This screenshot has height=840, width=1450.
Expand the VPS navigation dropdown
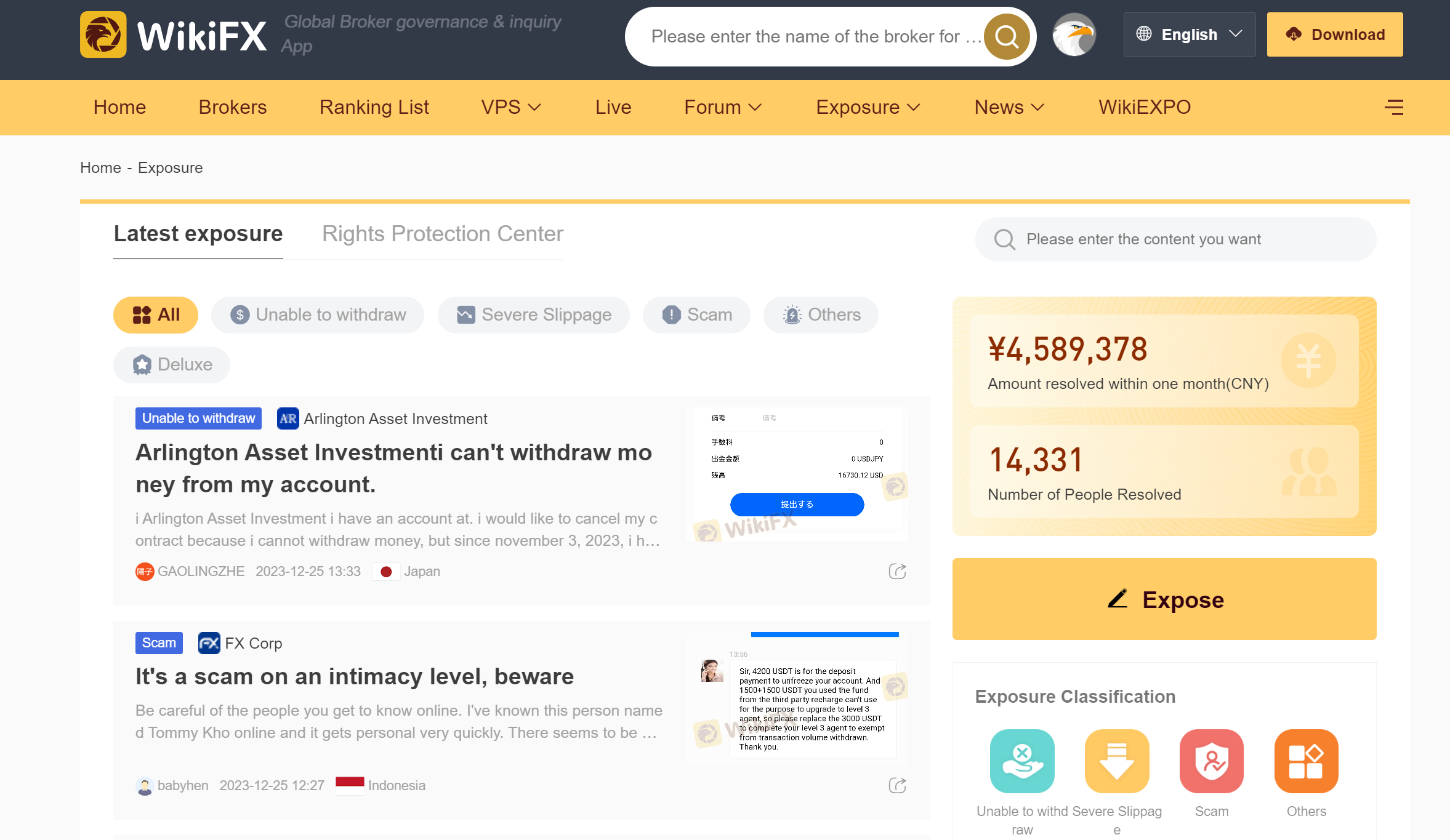coord(511,108)
